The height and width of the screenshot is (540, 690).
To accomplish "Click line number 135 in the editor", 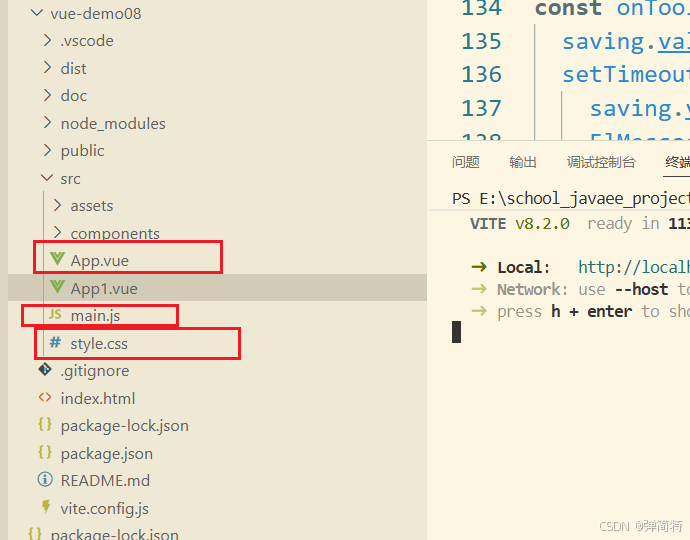I will (x=481, y=41).
